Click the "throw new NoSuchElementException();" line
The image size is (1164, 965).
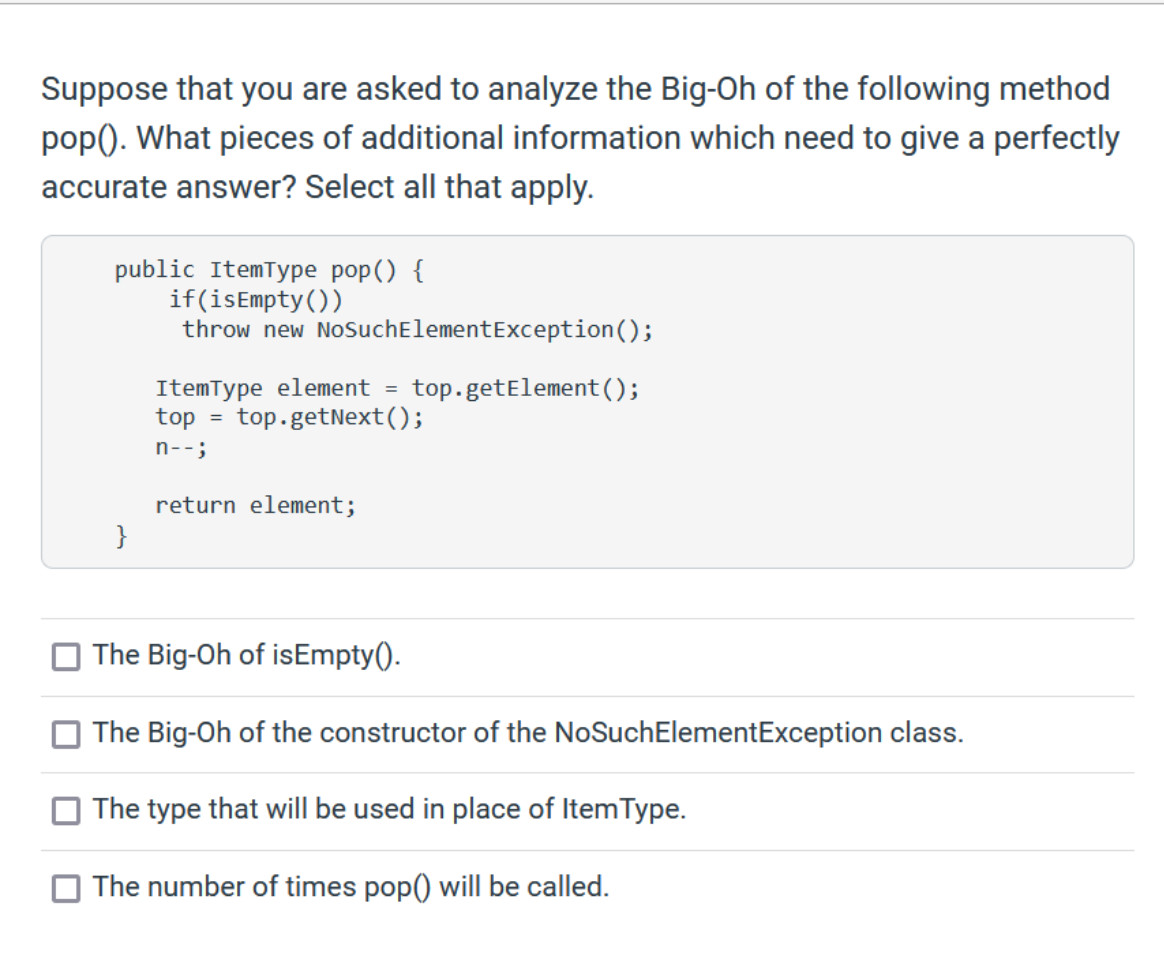pos(418,329)
